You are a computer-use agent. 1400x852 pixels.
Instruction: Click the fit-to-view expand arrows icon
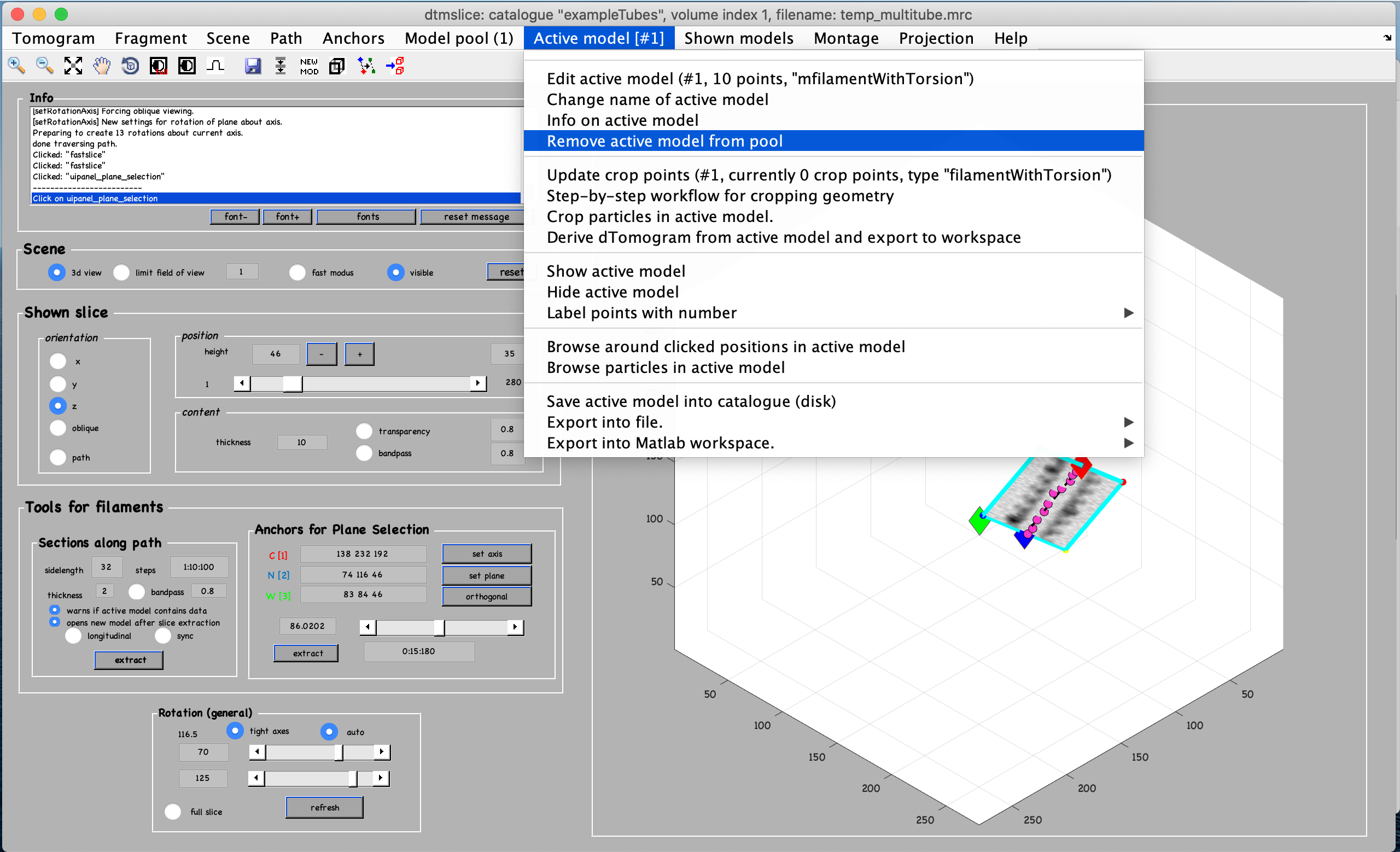pyautogui.click(x=73, y=65)
